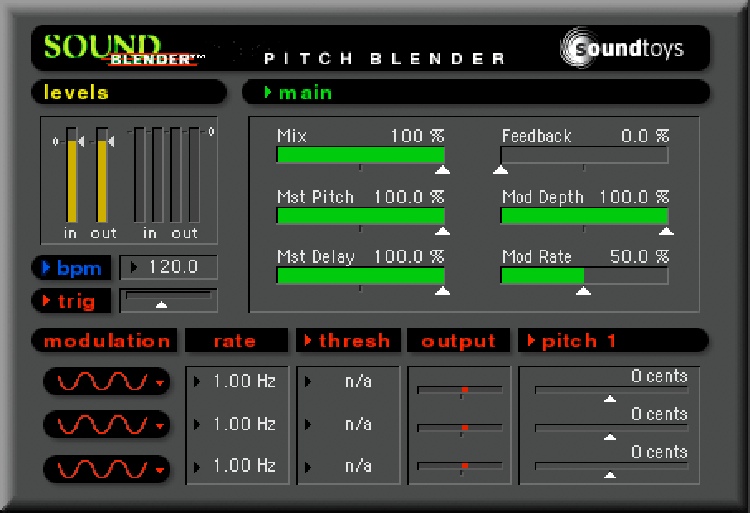
Task: Click the Mod Rate 50.0 % value
Action: pyautogui.click(x=640, y=257)
